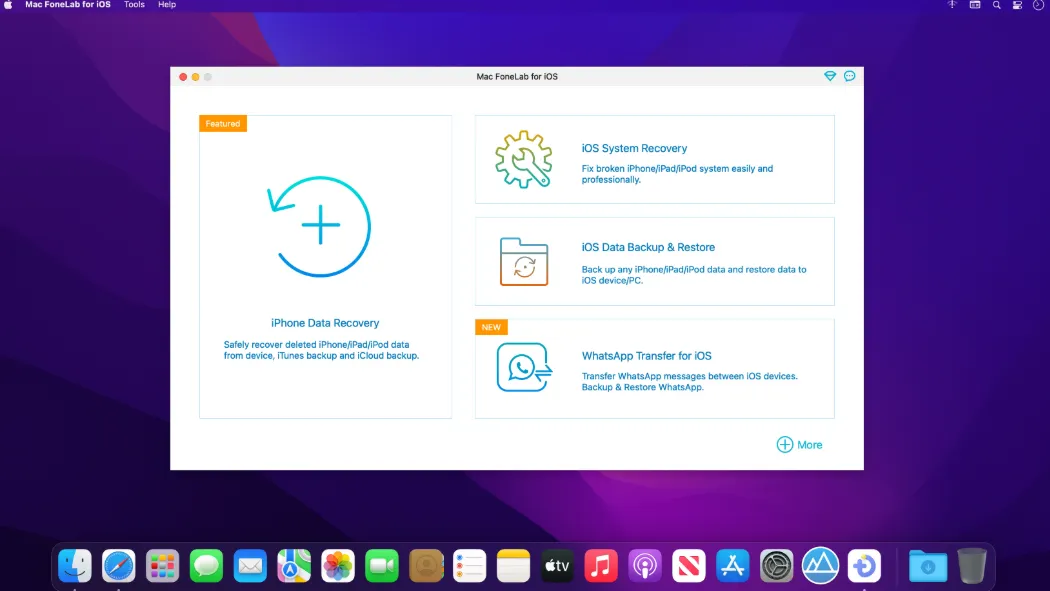
Task: Launch Safari from the dock
Action: [x=119, y=566]
